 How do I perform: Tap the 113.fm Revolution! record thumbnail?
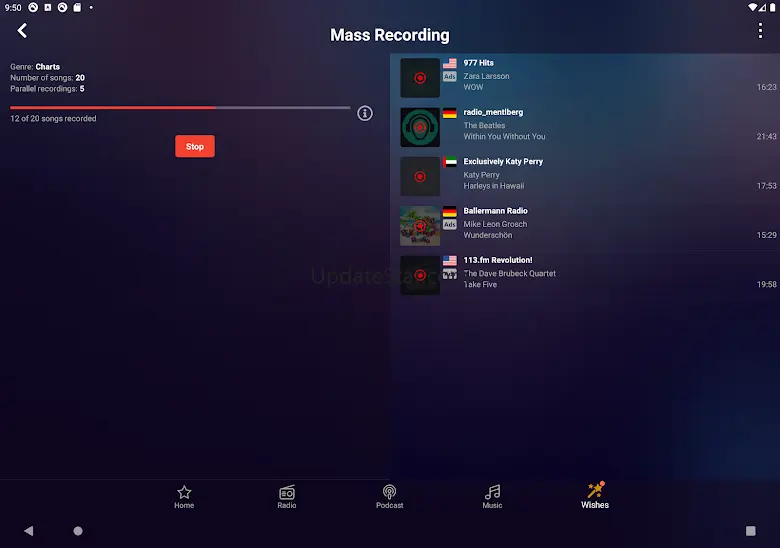coord(420,275)
